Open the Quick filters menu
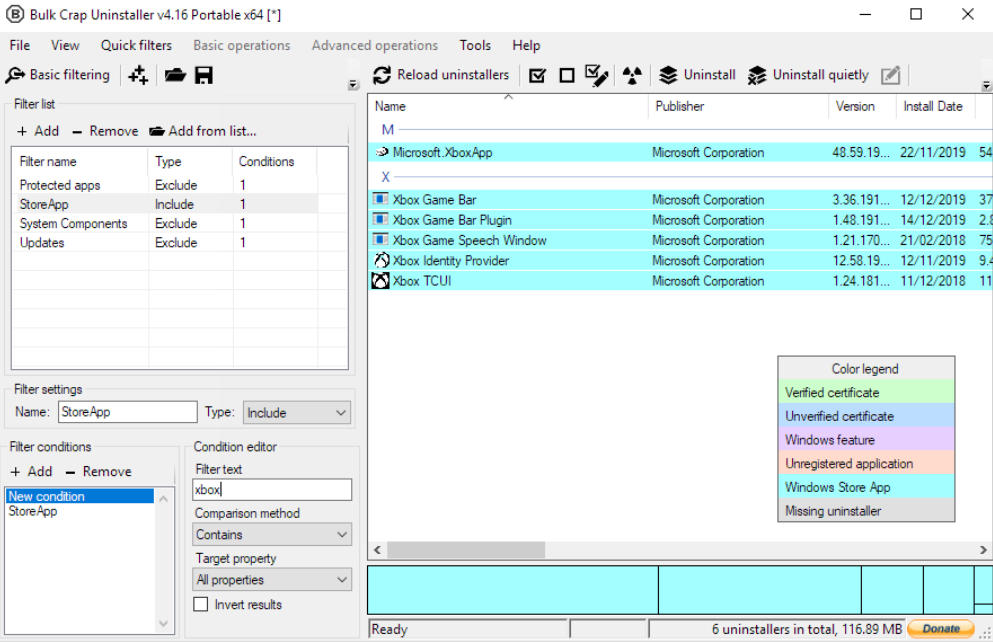Image resolution: width=993 pixels, height=642 pixels. 136,46
